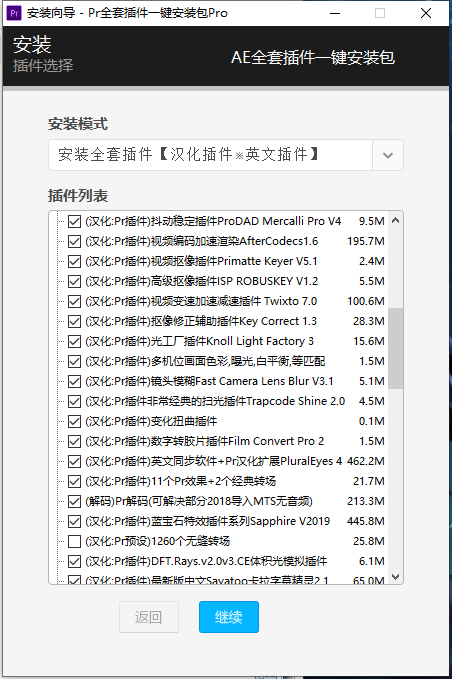Select the ISP ROBUSKEY V1.2 row text

pos(201,281)
